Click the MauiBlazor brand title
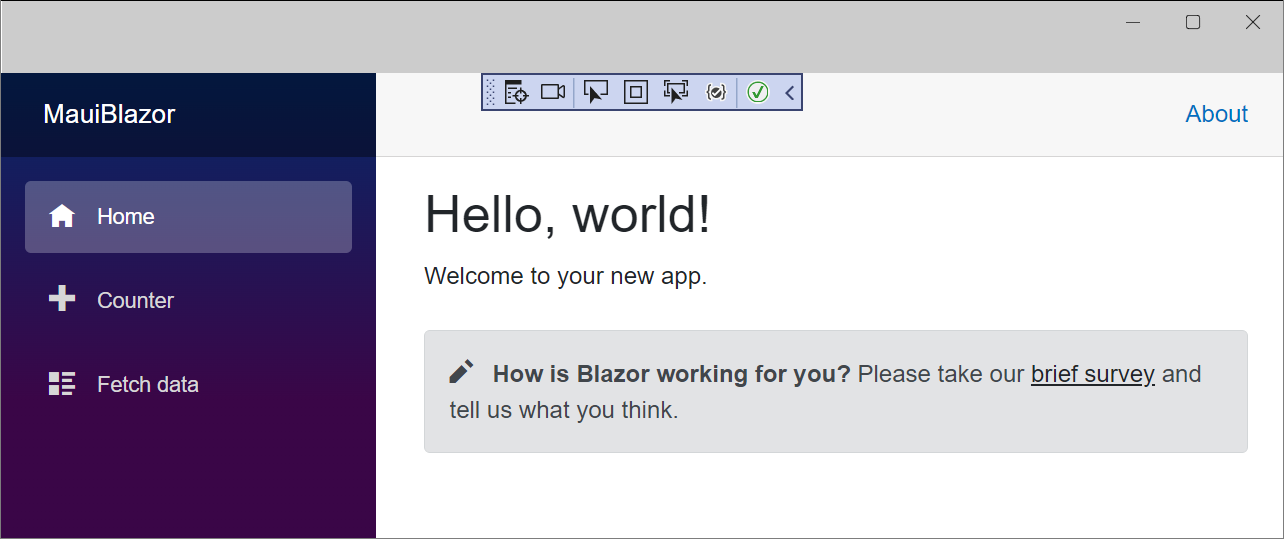 [109, 114]
